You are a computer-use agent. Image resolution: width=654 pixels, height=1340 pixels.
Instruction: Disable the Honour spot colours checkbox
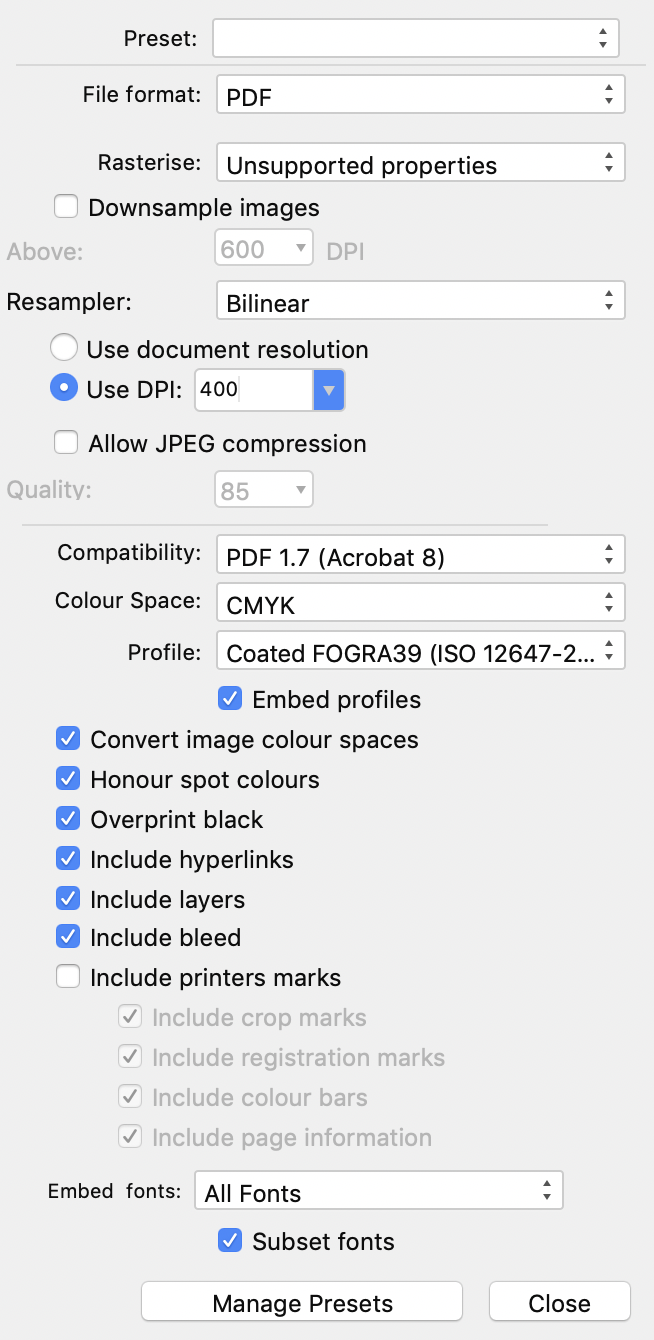(68, 778)
